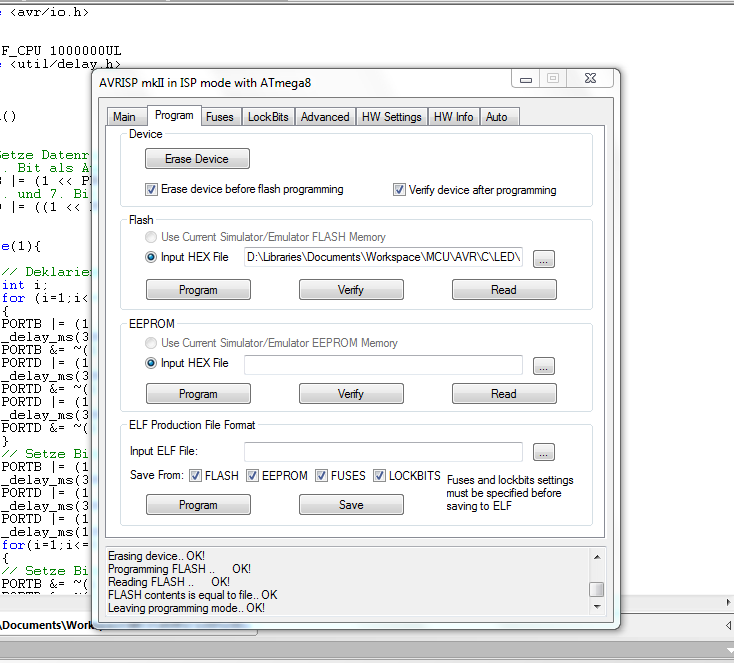Click the Input ELF File field
This screenshot has height=669, width=734.
(x=383, y=452)
